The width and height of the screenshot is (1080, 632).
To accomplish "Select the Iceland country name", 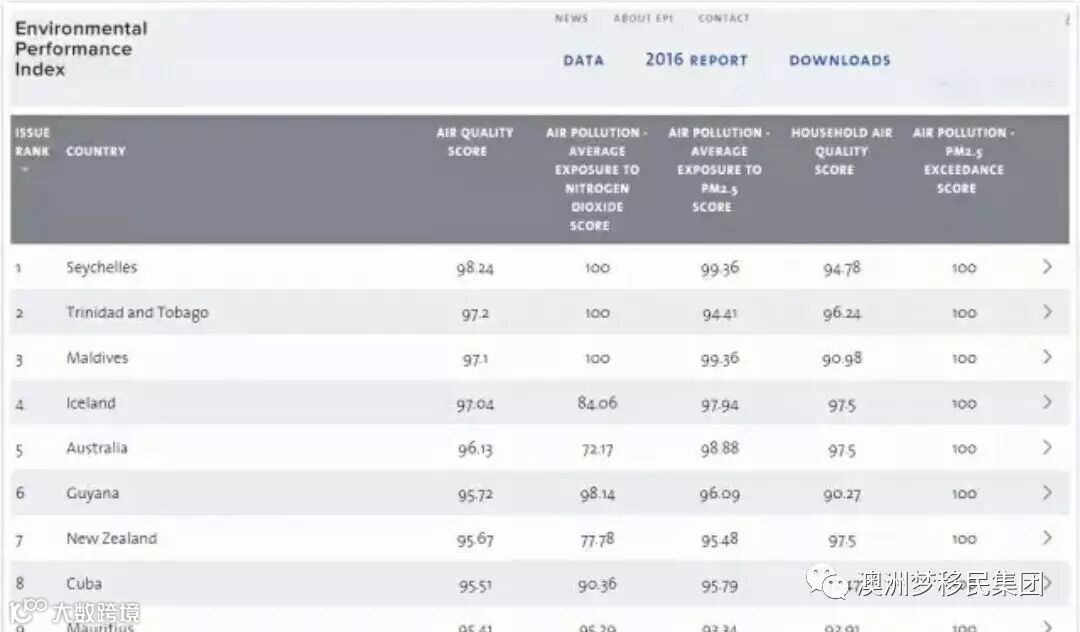I will (90, 403).
